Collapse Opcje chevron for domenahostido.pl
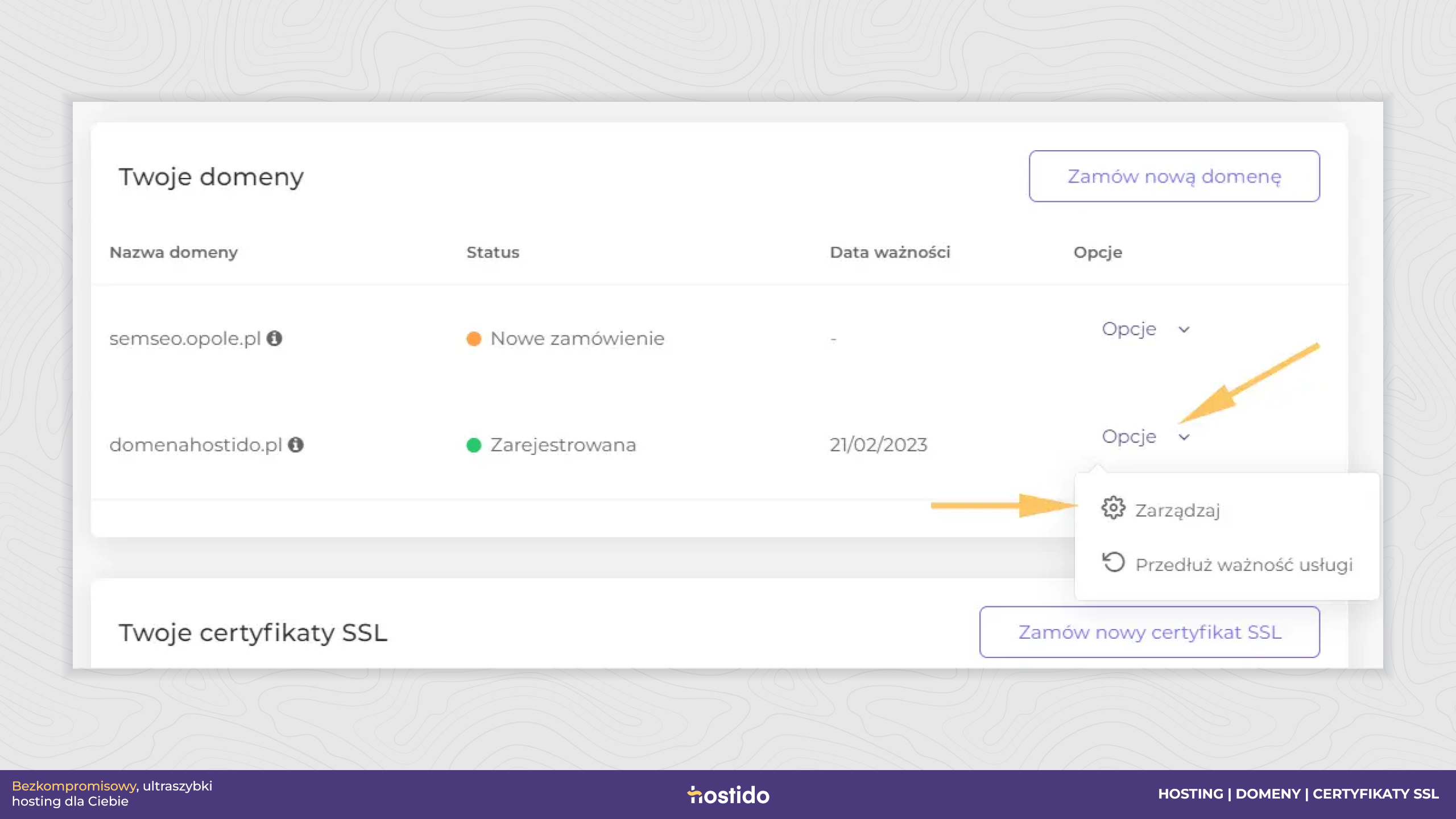This screenshot has height=819, width=1456. point(1184,437)
